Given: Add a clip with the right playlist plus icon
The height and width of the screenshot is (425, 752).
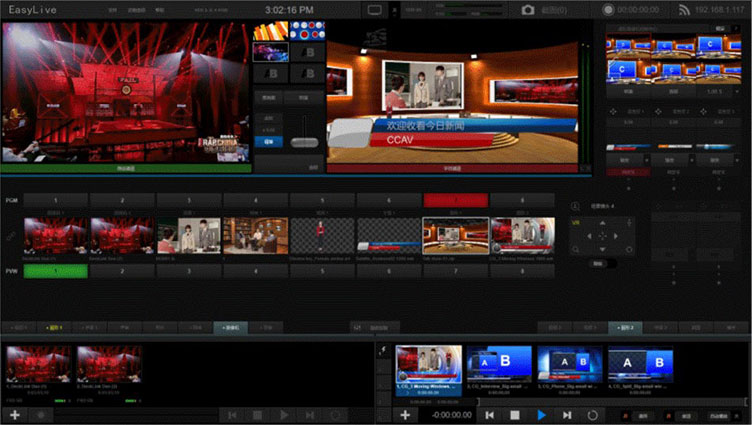Looking at the screenshot, I should tap(405, 414).
